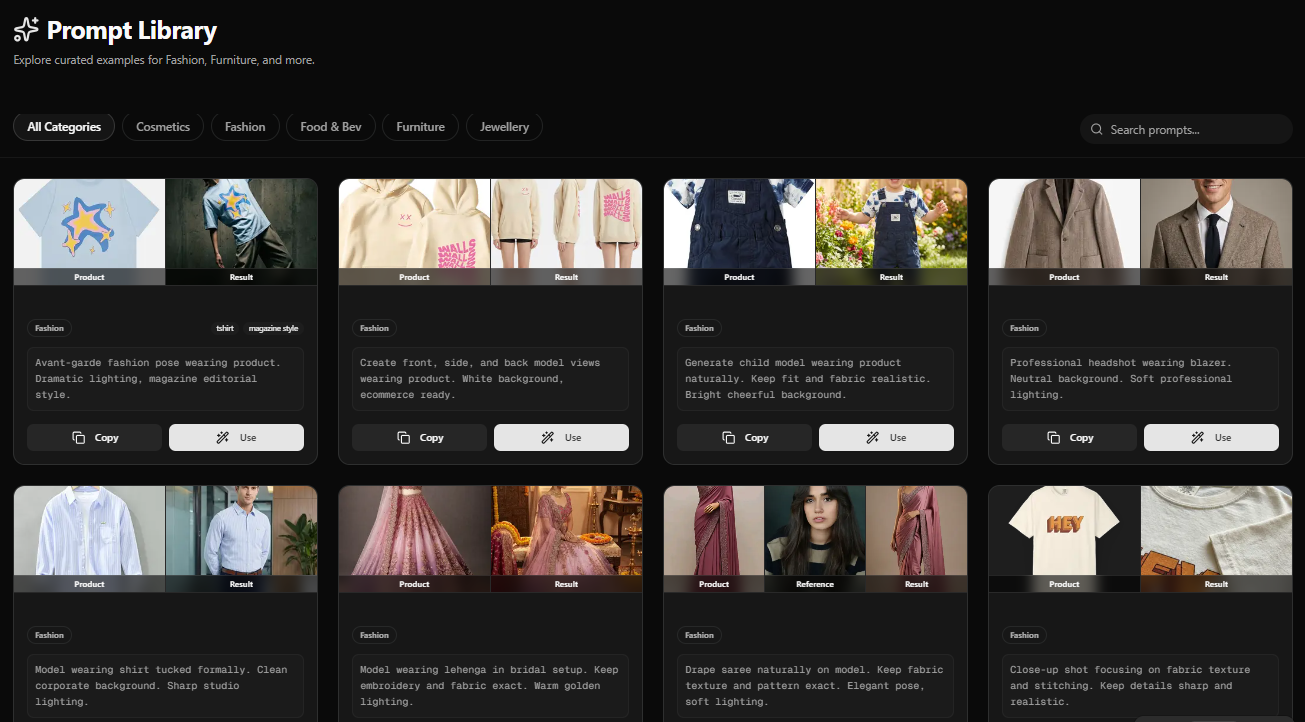The image size is (1305, 722).
Task: Click copy icon on blazer headshot card
Action: pos(1053,438)
